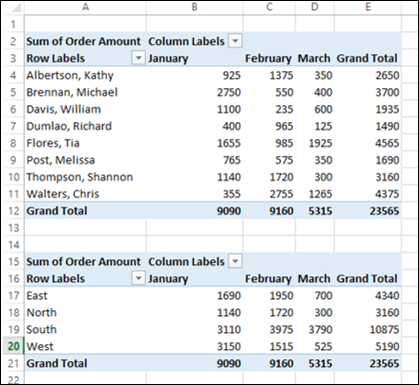Image resolution: width=419 pixels, height=385 pixels.
Task: Click value 300 in North row
Action: click(323, 313)
